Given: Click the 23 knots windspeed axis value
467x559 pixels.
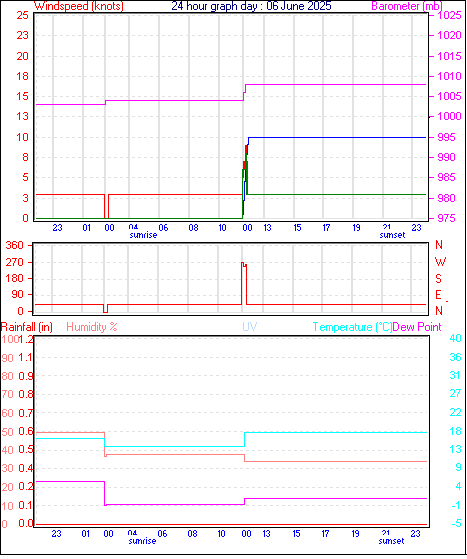Looking at the screenshot, I should tap(22, 35).
